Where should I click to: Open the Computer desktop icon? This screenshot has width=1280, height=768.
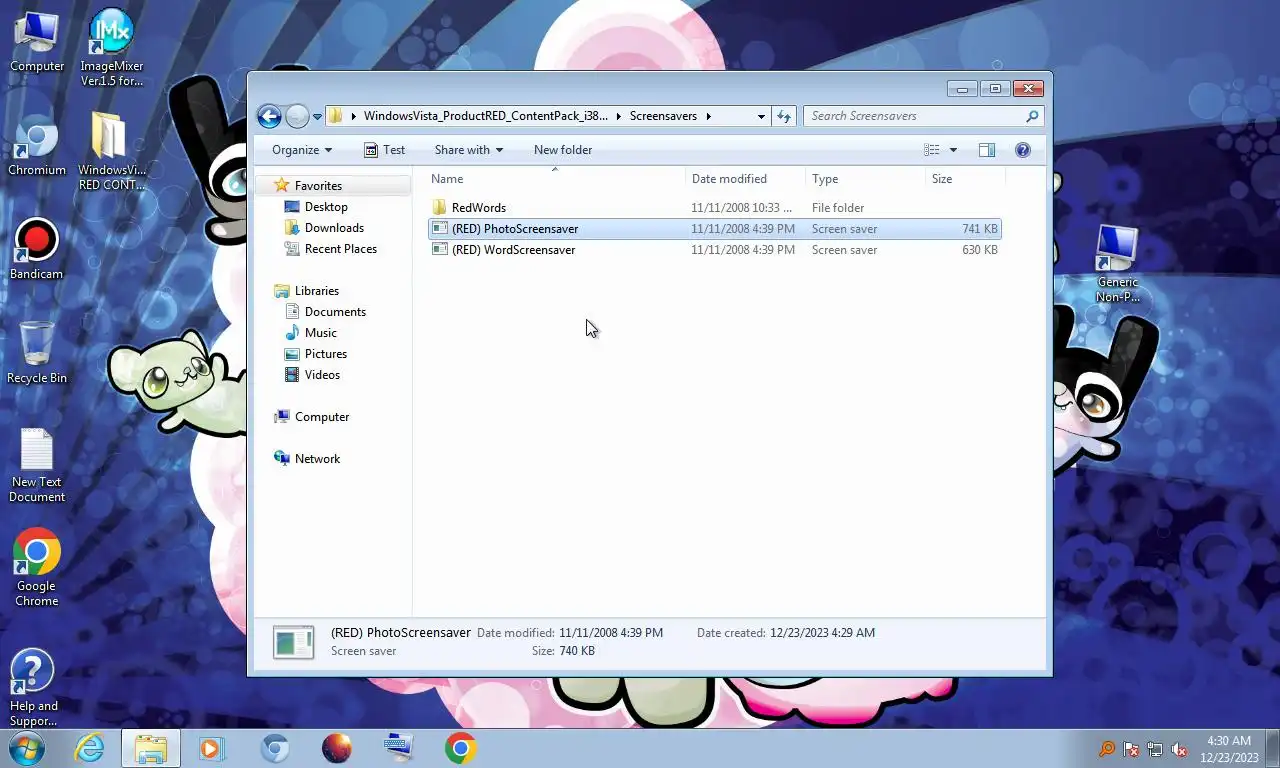(37, 41)
